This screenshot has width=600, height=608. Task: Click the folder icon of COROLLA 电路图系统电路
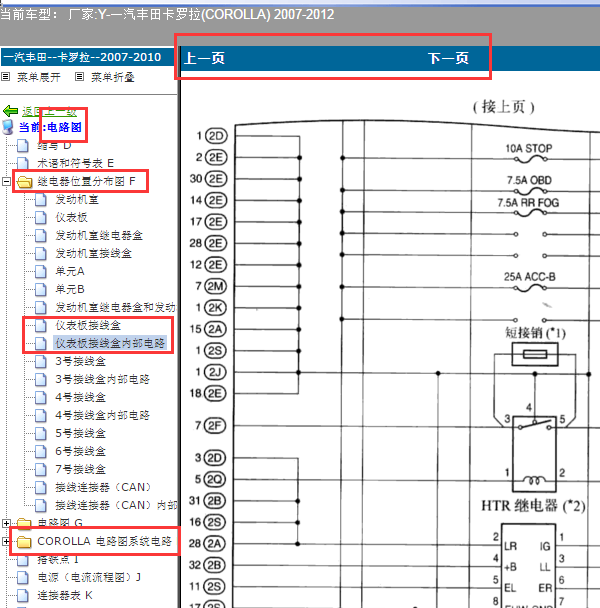pyautogui.click(x=24, y=541)
